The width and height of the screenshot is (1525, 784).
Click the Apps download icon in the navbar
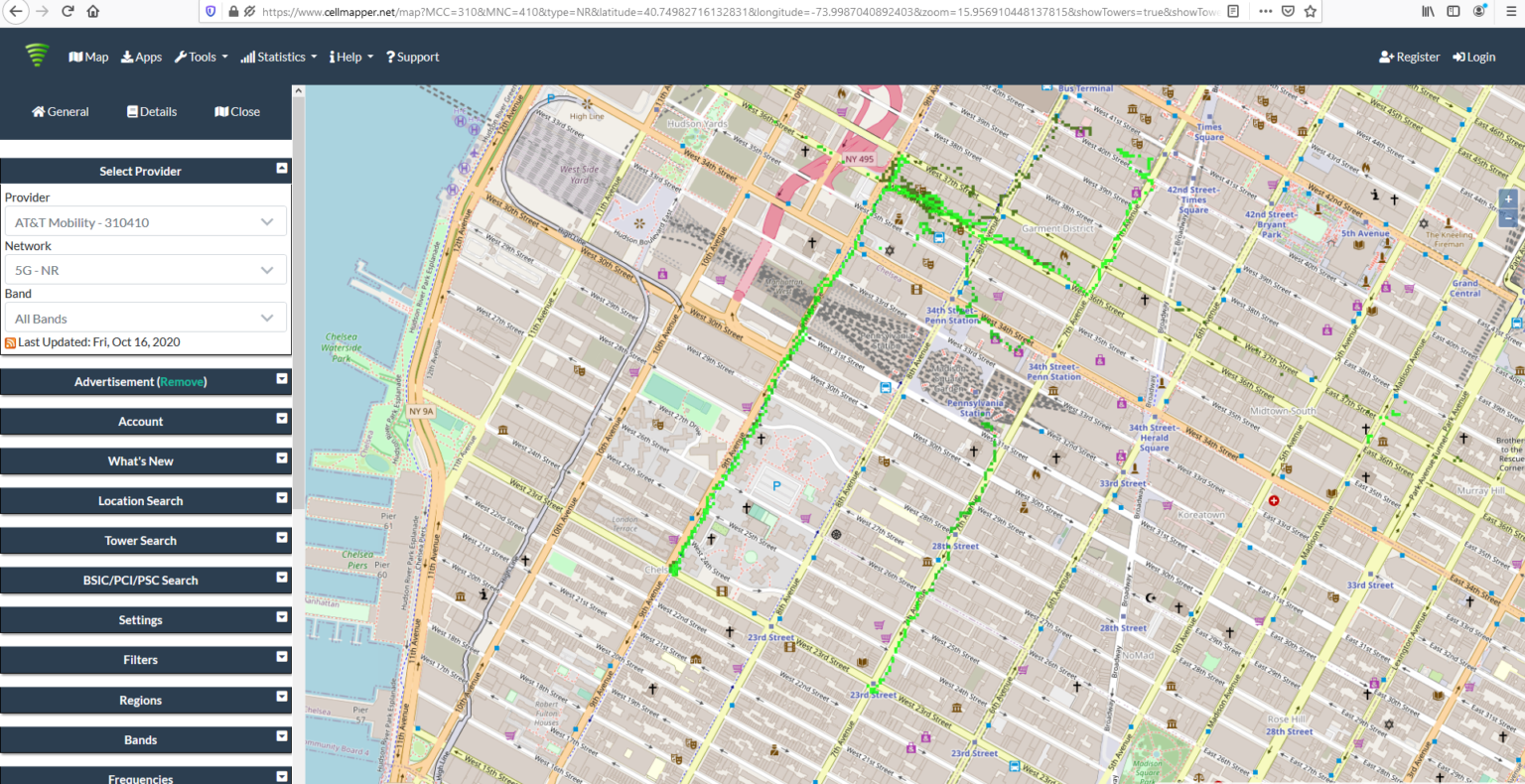coord(127,57)
